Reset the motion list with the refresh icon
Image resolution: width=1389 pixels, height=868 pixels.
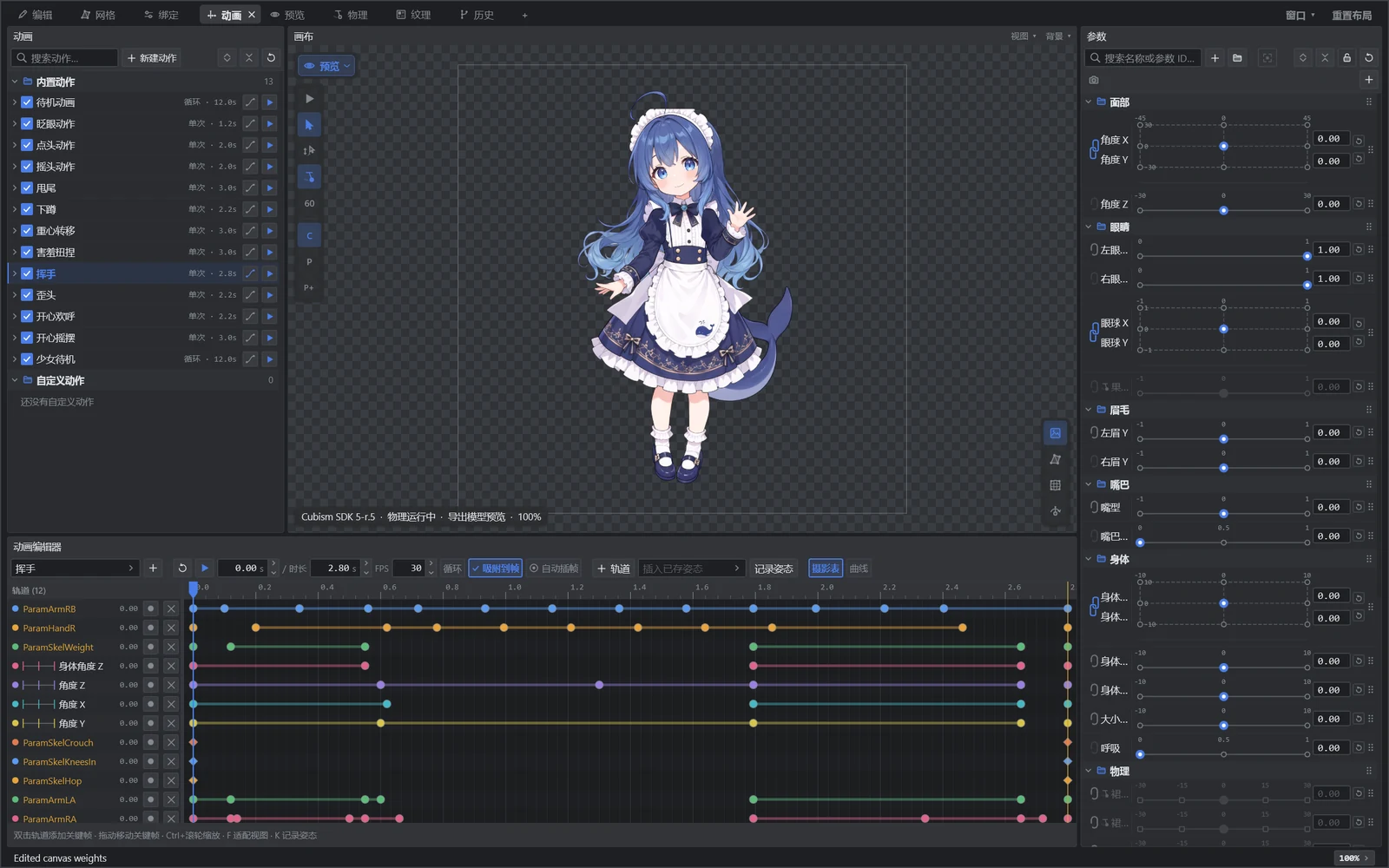(x=271, y=57)
